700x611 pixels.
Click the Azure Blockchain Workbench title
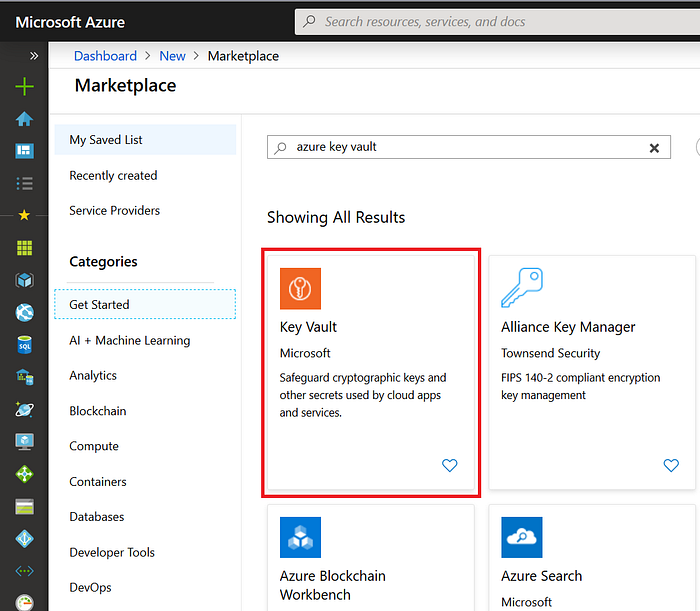coord(333,585)
